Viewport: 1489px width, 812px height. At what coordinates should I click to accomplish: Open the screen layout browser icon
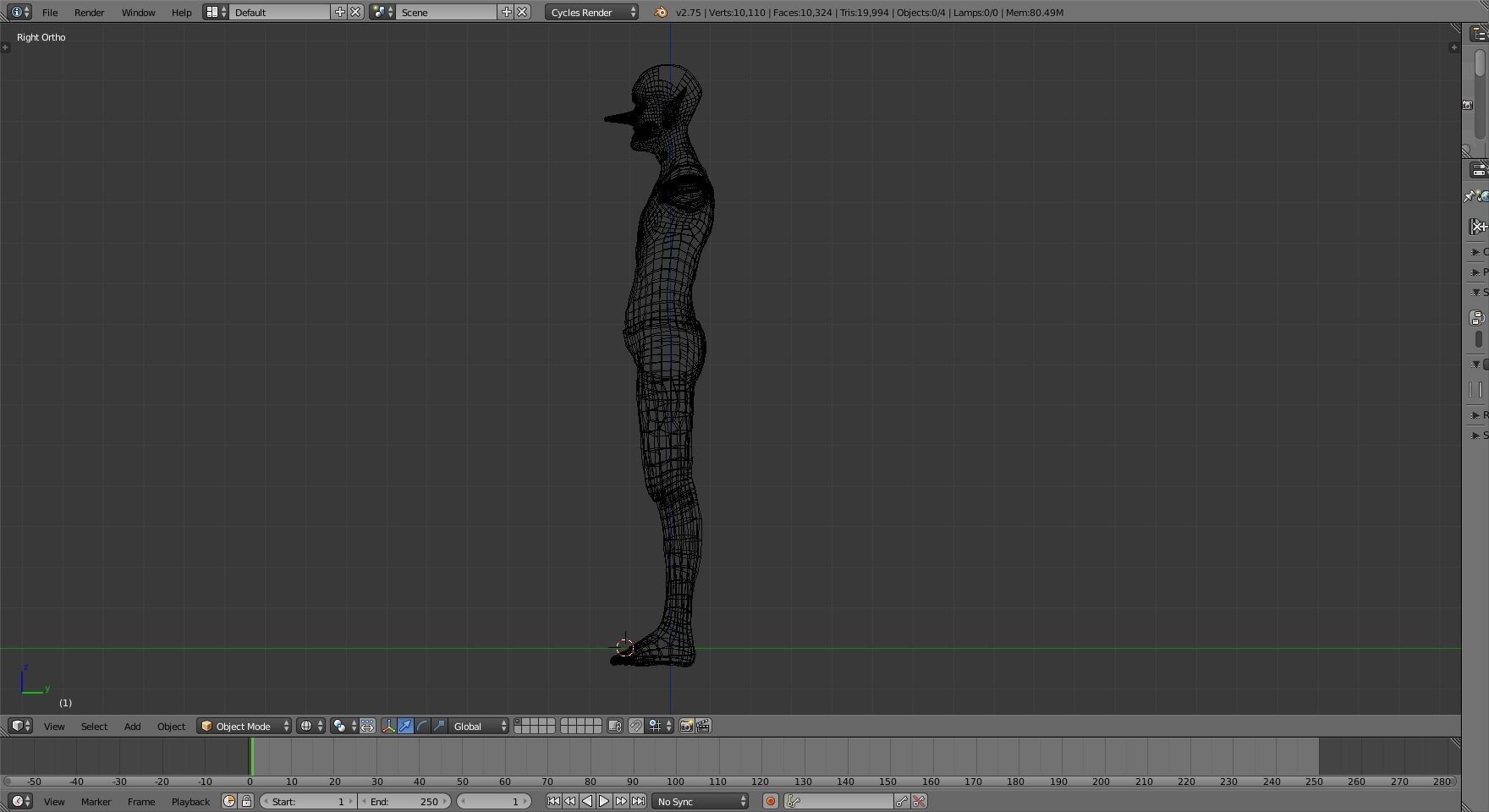[216, 12]
